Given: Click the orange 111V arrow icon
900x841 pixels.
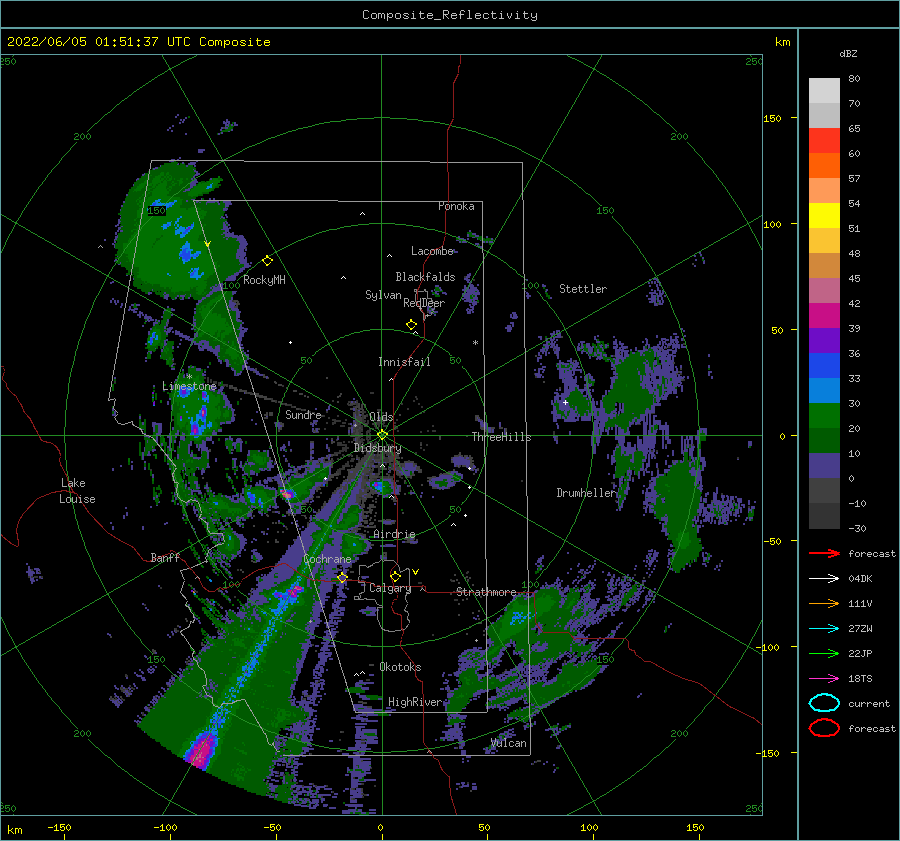Looking at the screenshot, I should pos(824,603).
